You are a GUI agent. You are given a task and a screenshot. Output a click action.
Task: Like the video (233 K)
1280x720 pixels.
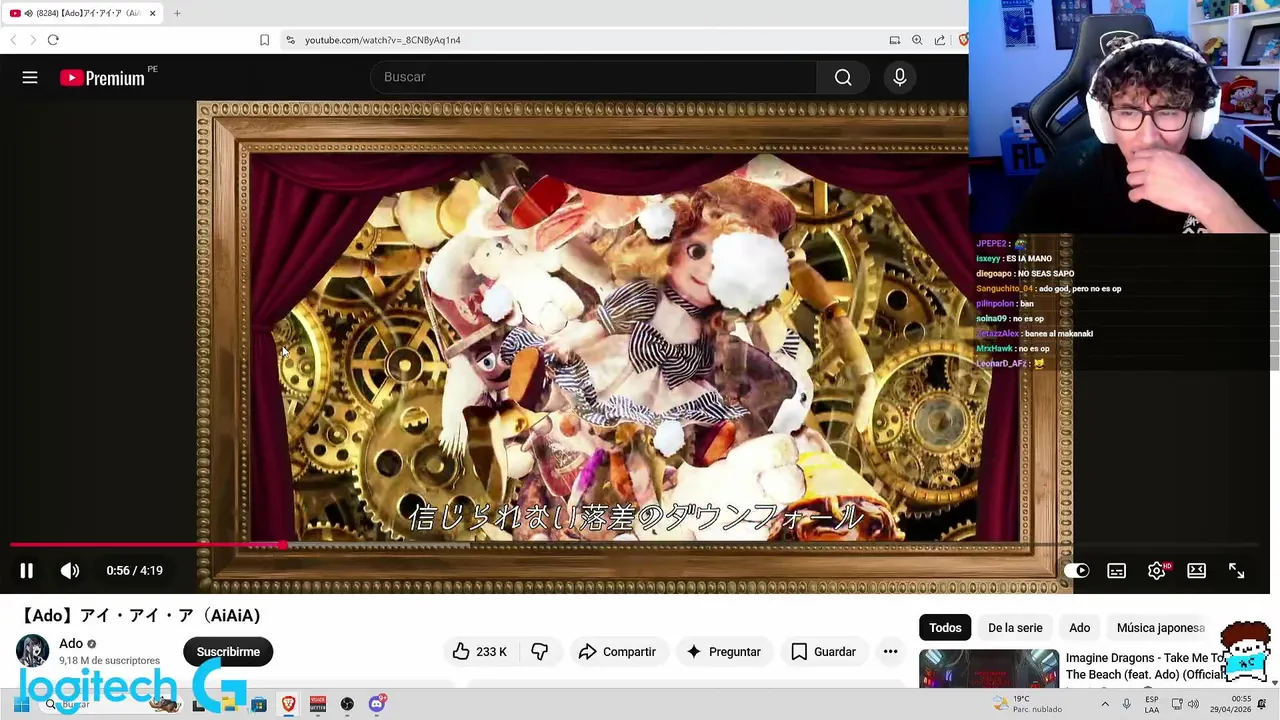point(480,652)
